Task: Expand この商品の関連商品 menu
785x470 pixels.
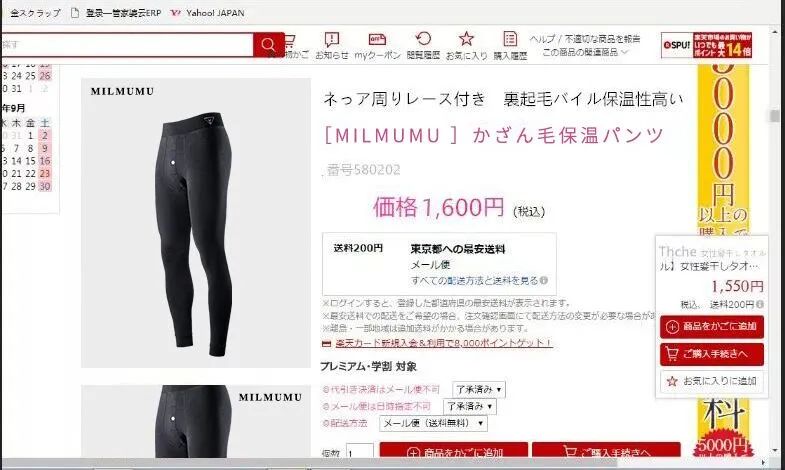Action: (x=585, y=52)
